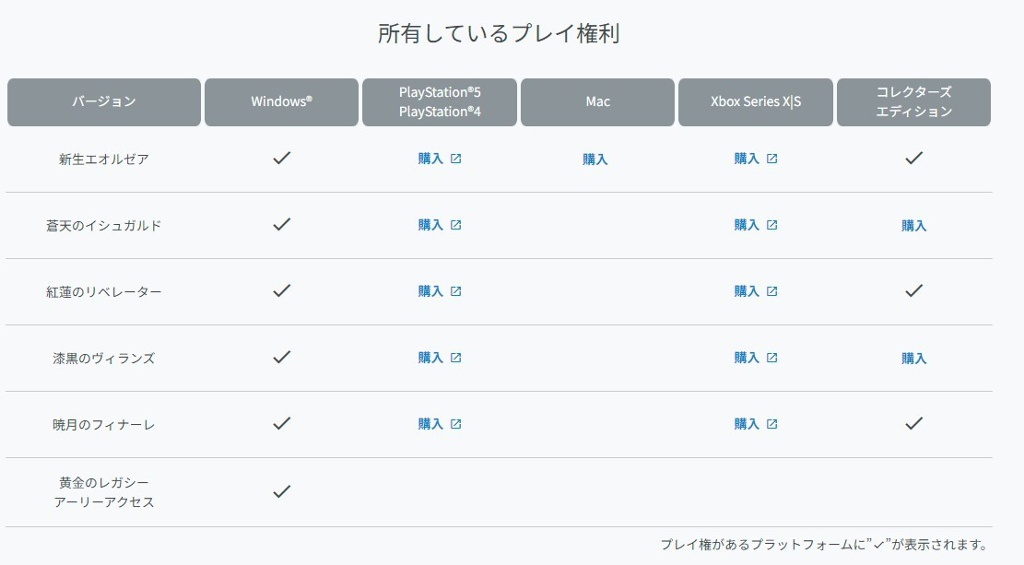1024x565 pixels.
Task: Click external link icon for 新生エオルゼア PlayStation purchase
Action: (456, 159)
